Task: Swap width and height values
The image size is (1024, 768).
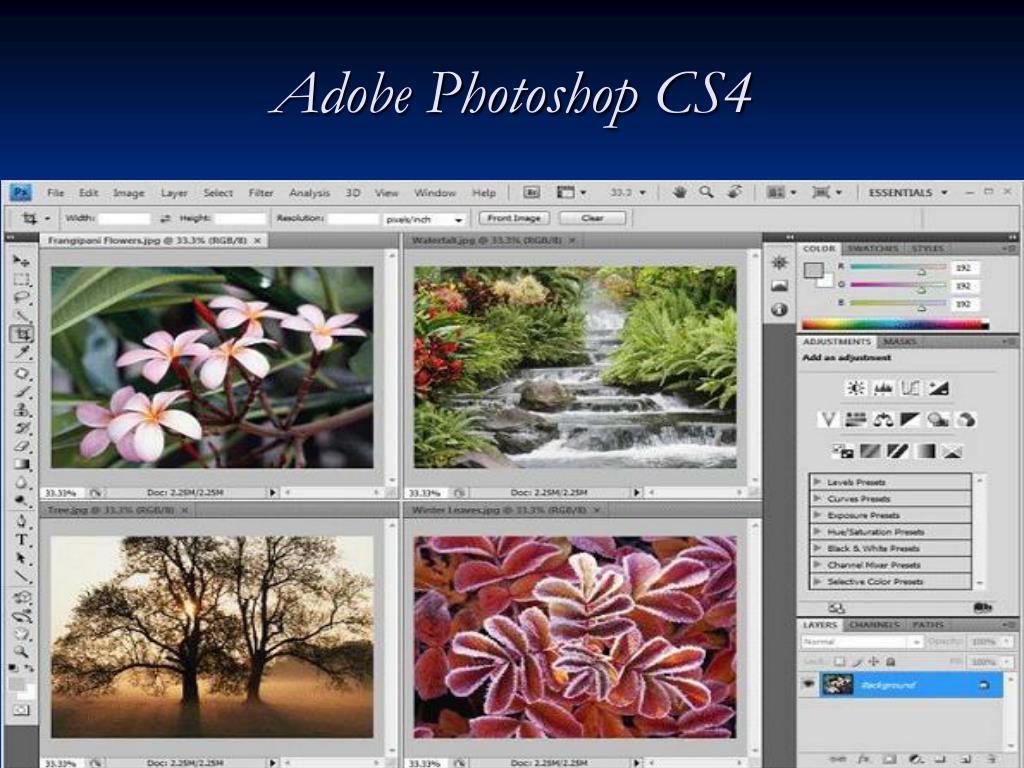Action: [165, 218]
